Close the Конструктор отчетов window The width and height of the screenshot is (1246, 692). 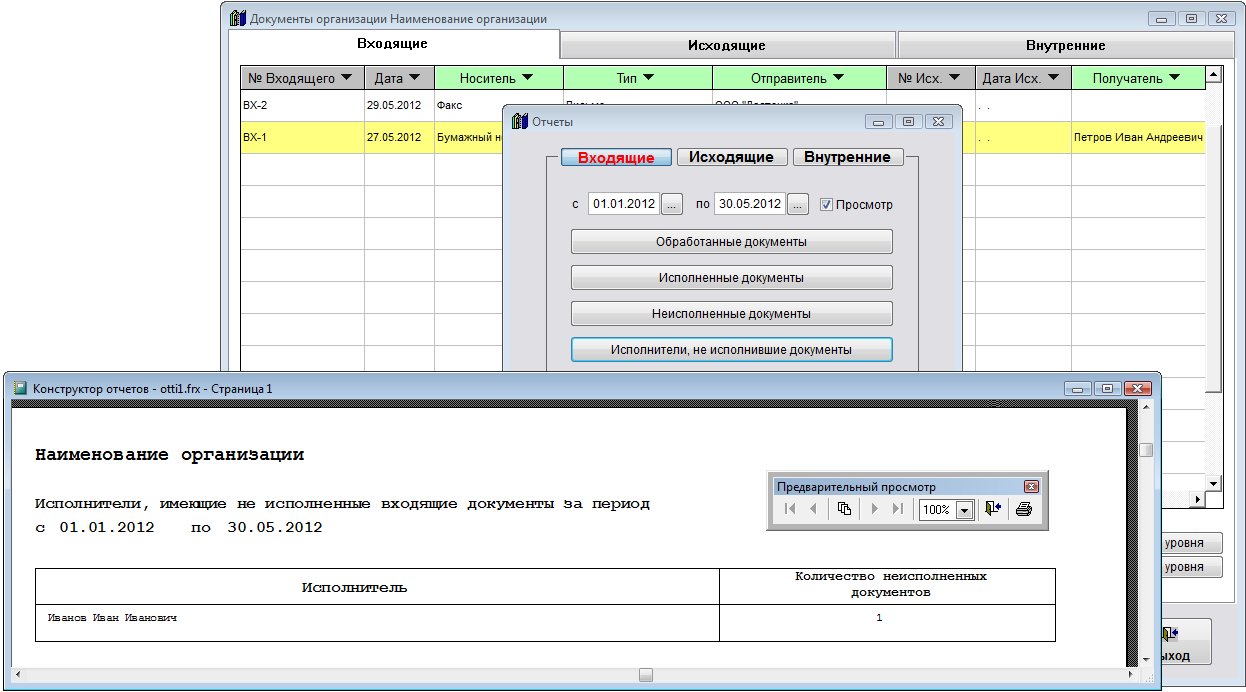1138,388
